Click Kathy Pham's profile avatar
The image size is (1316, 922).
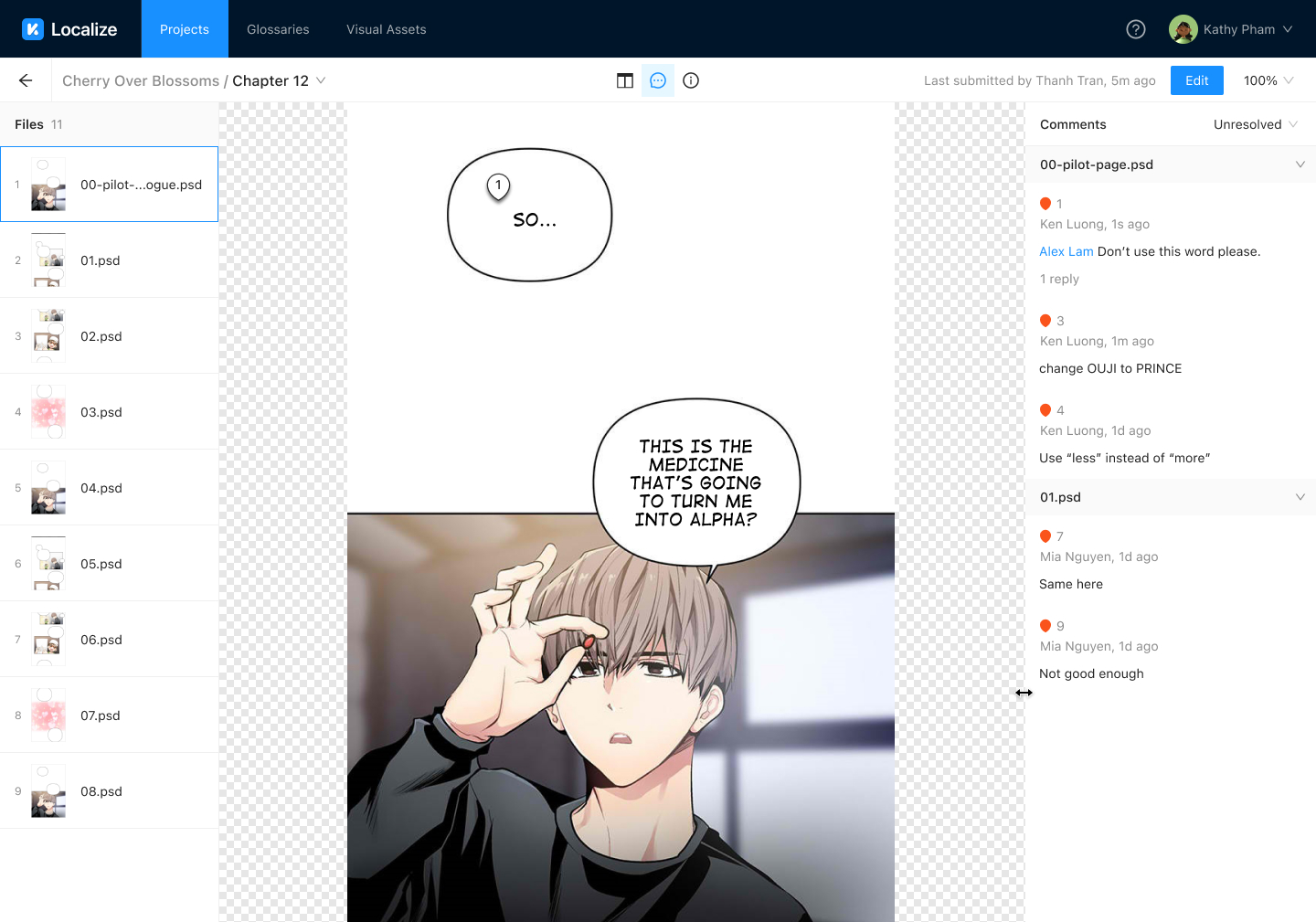coord(1183,29)
